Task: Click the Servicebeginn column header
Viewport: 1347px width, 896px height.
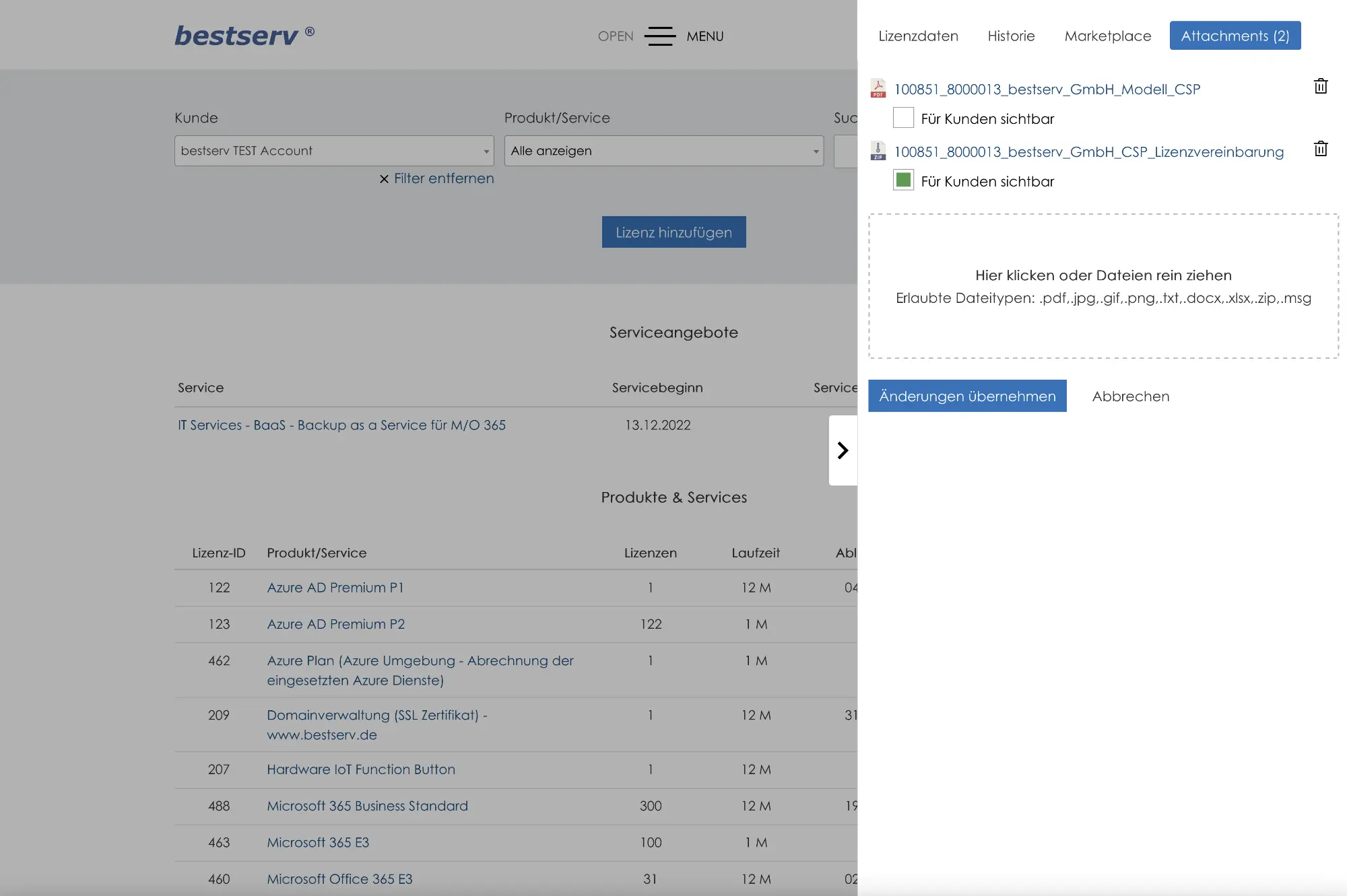Action: pos(657,388)
